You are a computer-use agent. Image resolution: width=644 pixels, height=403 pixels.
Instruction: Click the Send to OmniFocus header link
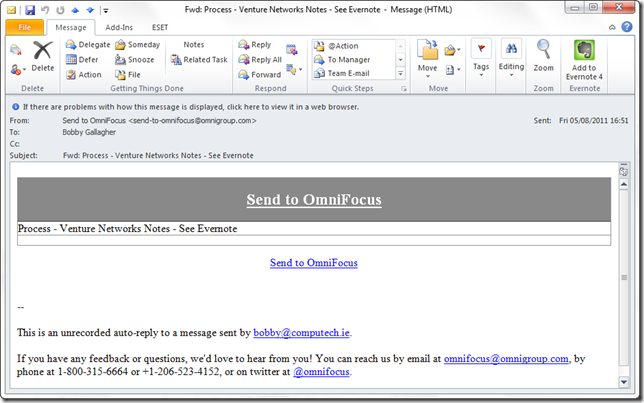[x=314, y=200]
